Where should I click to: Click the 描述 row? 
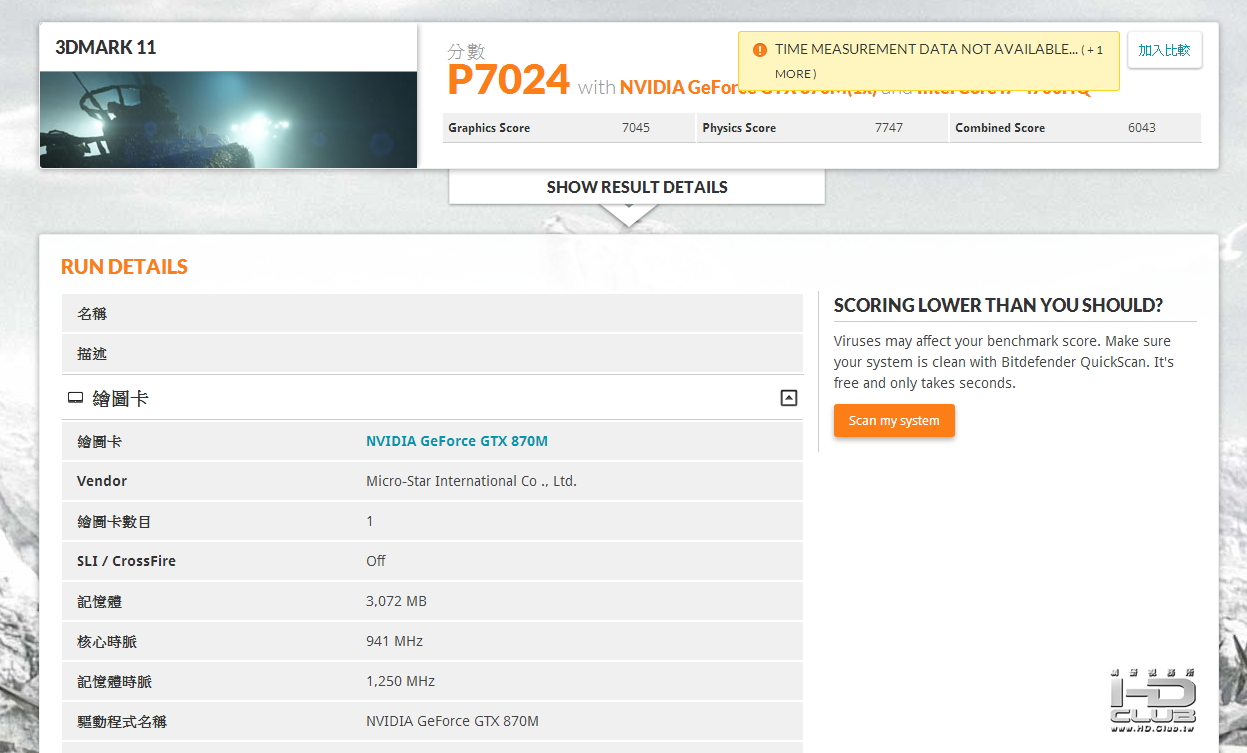432,353
